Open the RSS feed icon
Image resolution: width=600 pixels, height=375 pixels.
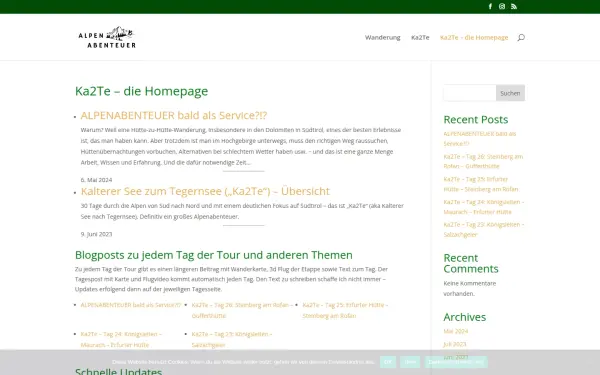click(x=514, y=7)
